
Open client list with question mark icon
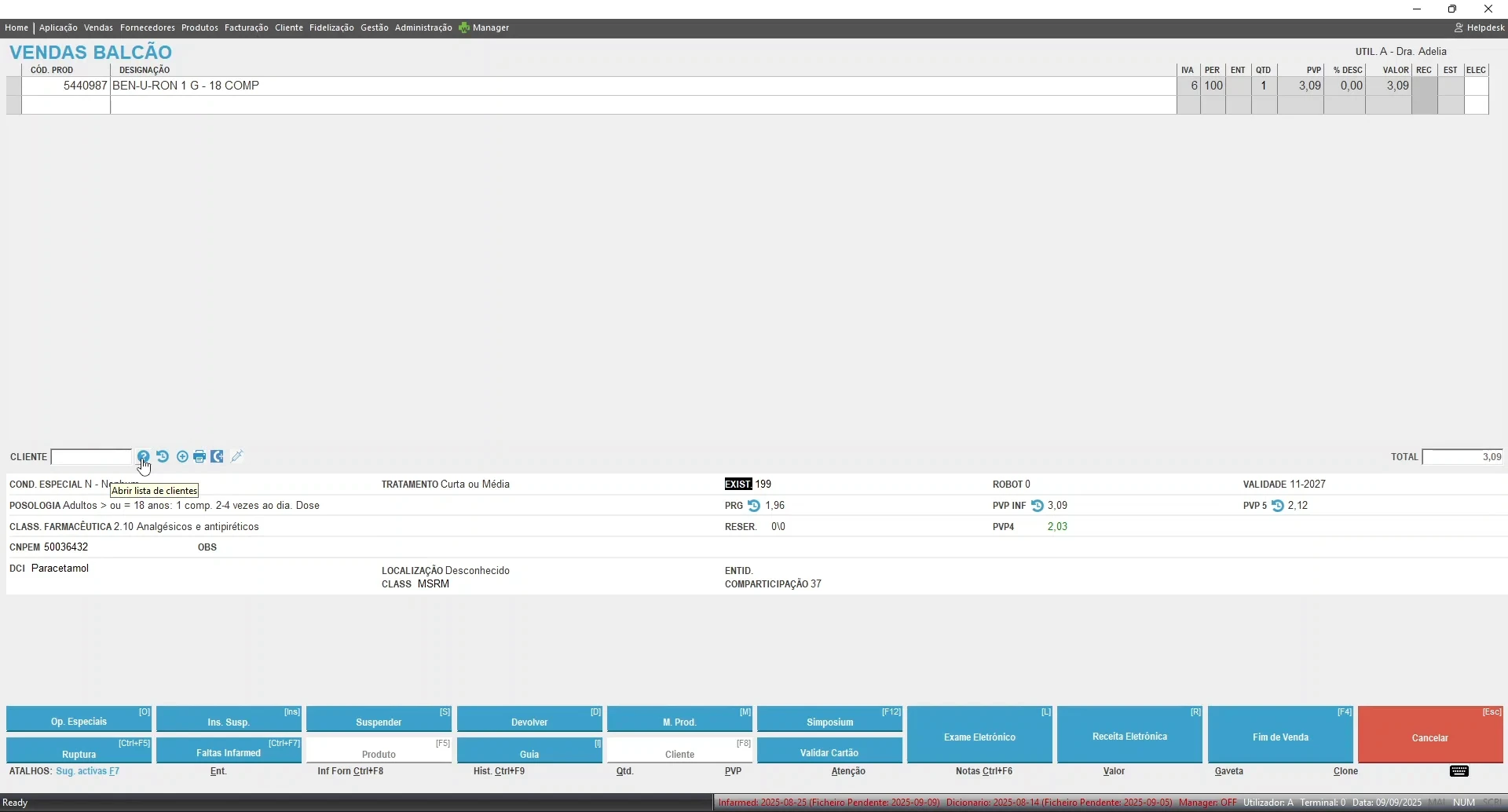point(143,456)
